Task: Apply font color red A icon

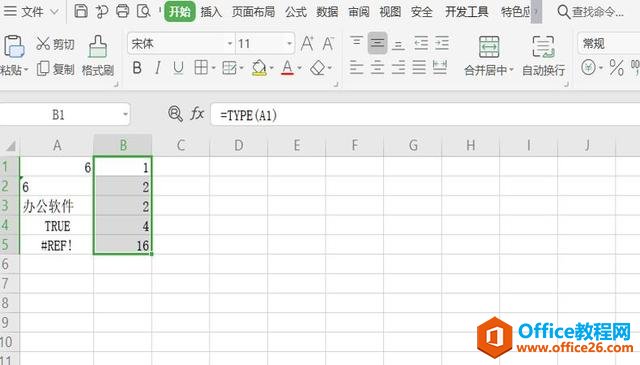Action: 287,68
